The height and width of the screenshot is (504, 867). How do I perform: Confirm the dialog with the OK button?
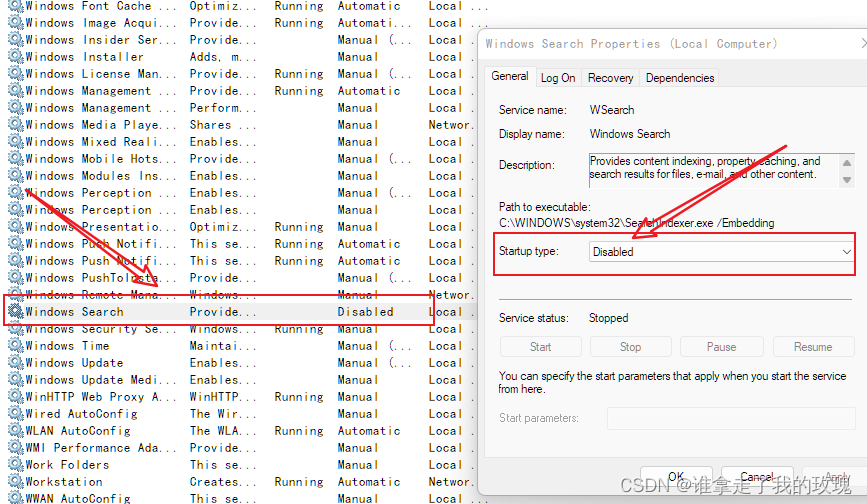point(676,476)
